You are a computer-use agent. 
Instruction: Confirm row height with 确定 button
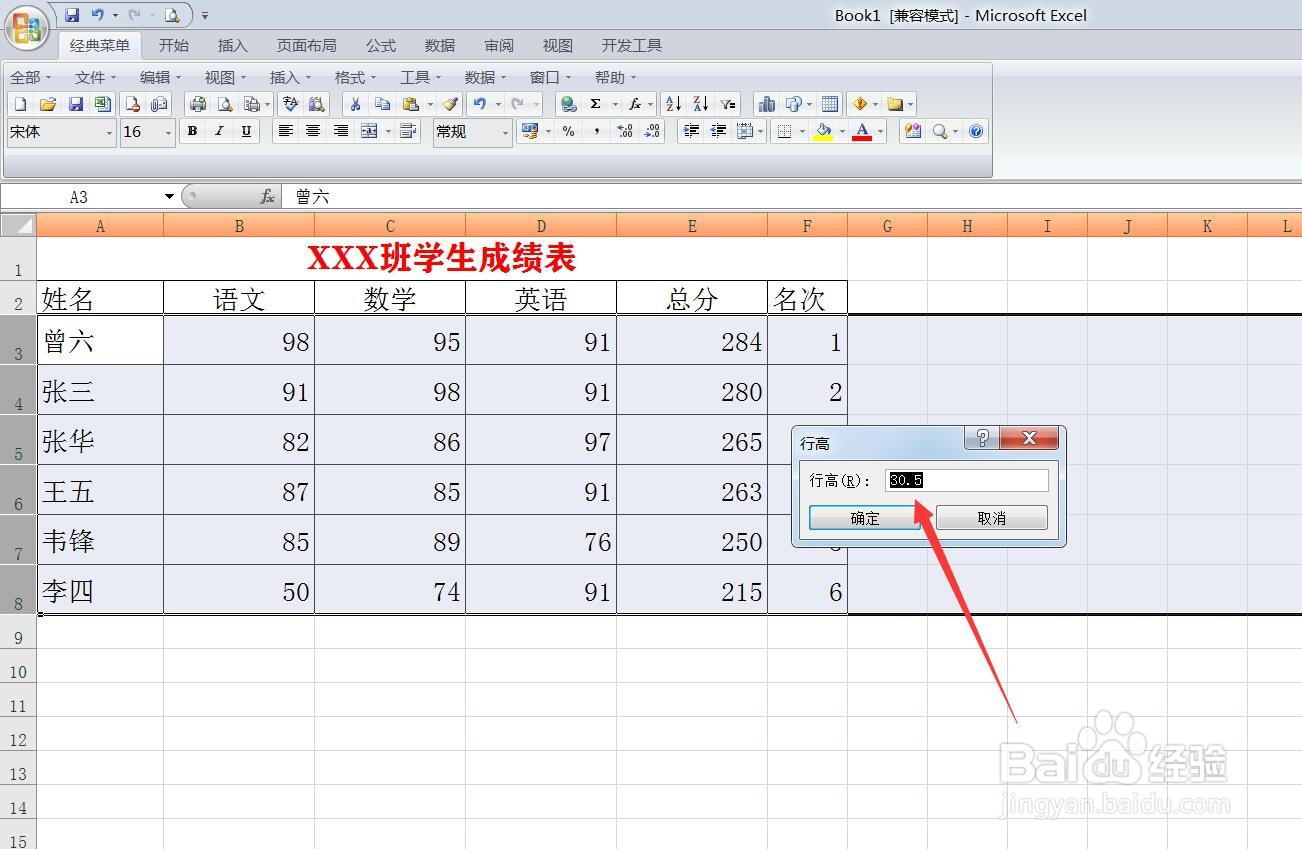862,517
